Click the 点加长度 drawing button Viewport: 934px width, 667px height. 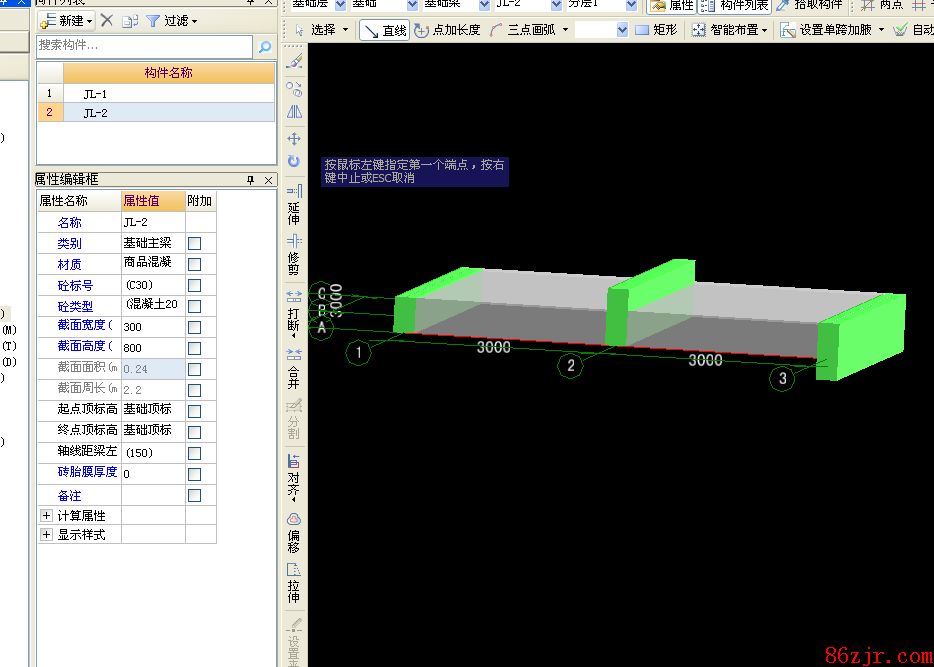(448, 30)
